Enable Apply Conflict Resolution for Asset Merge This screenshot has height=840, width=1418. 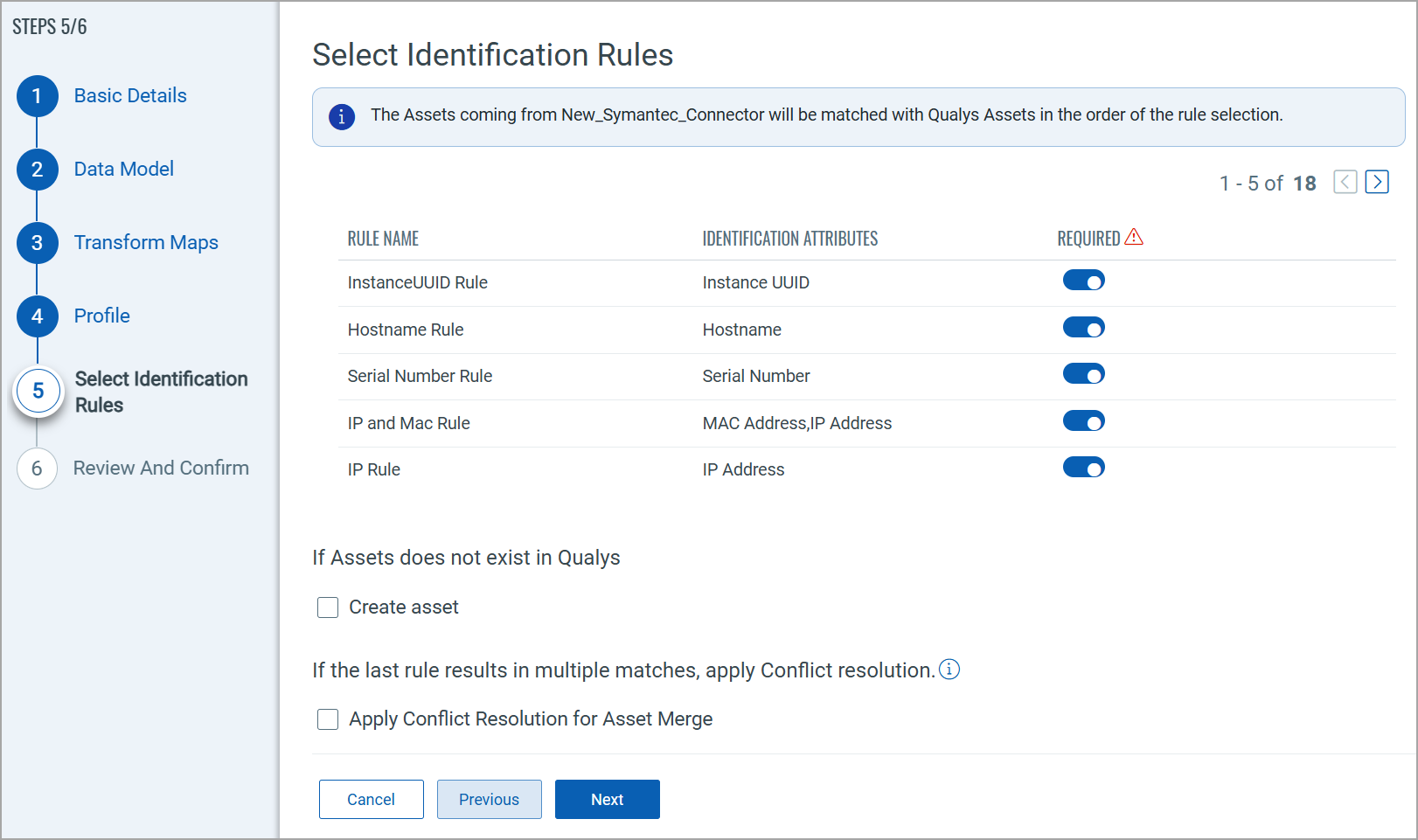[328, 719]
